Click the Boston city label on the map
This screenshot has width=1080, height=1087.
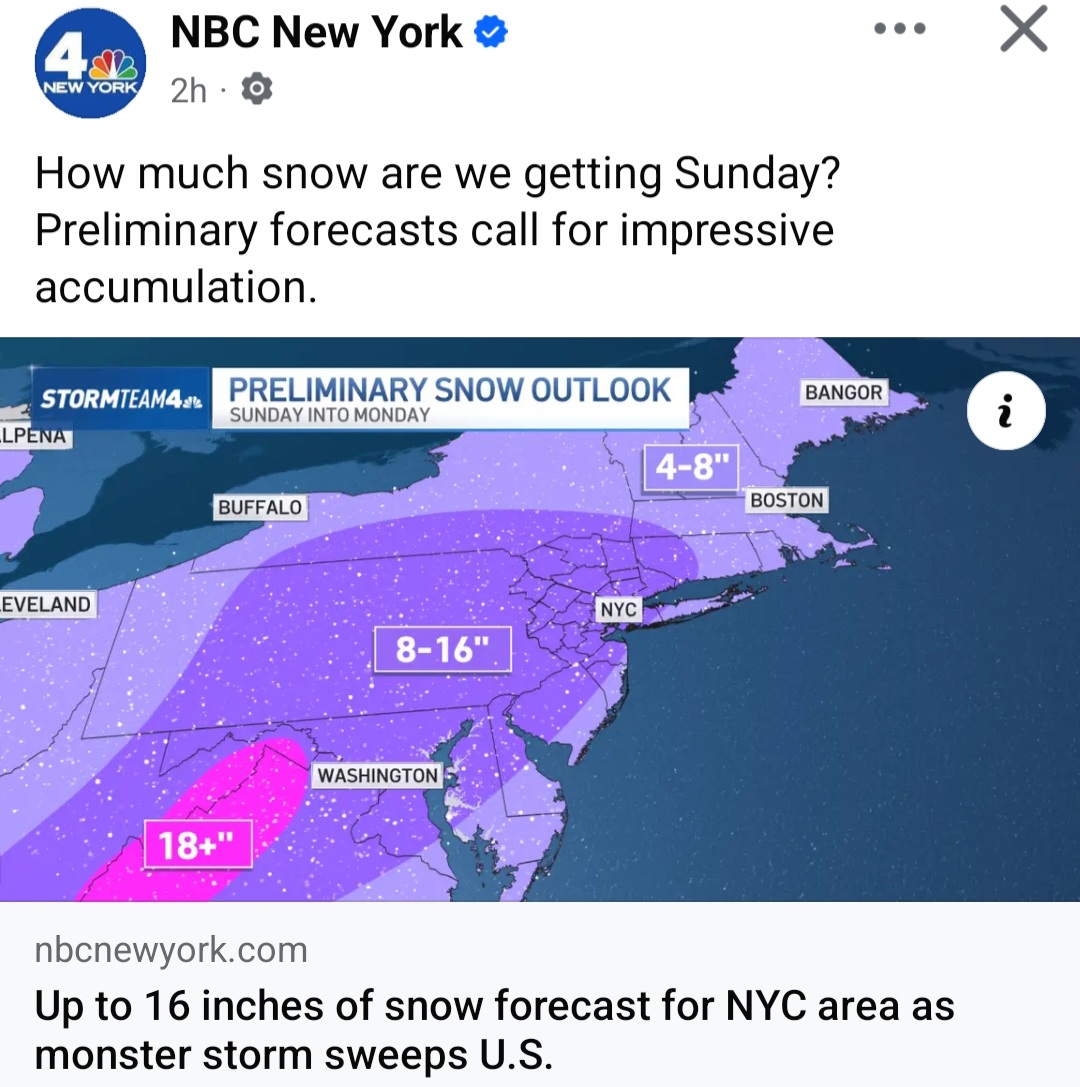(787, 500)
